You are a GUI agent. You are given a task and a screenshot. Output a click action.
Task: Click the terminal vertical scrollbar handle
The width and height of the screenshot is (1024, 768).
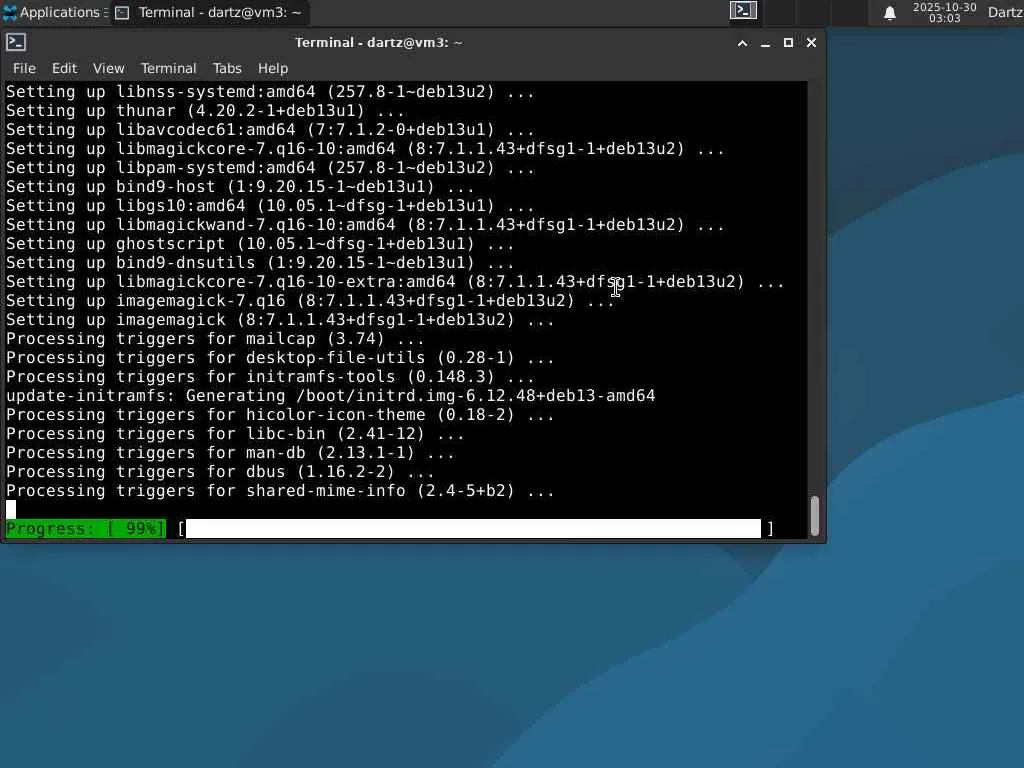(x=814, y=516)
